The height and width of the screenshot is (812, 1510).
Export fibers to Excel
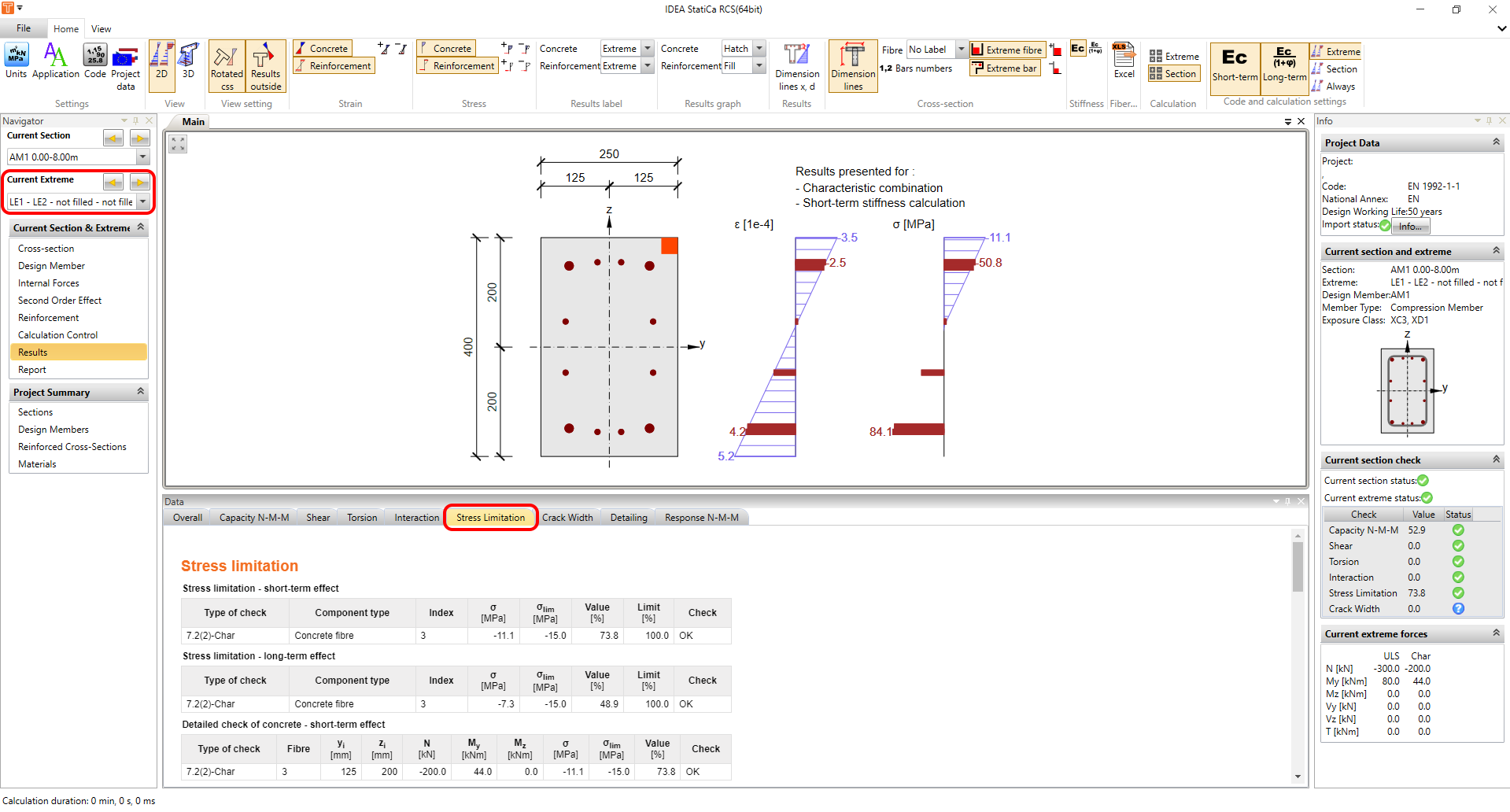pyautogui.click(x=1124, y=61)
